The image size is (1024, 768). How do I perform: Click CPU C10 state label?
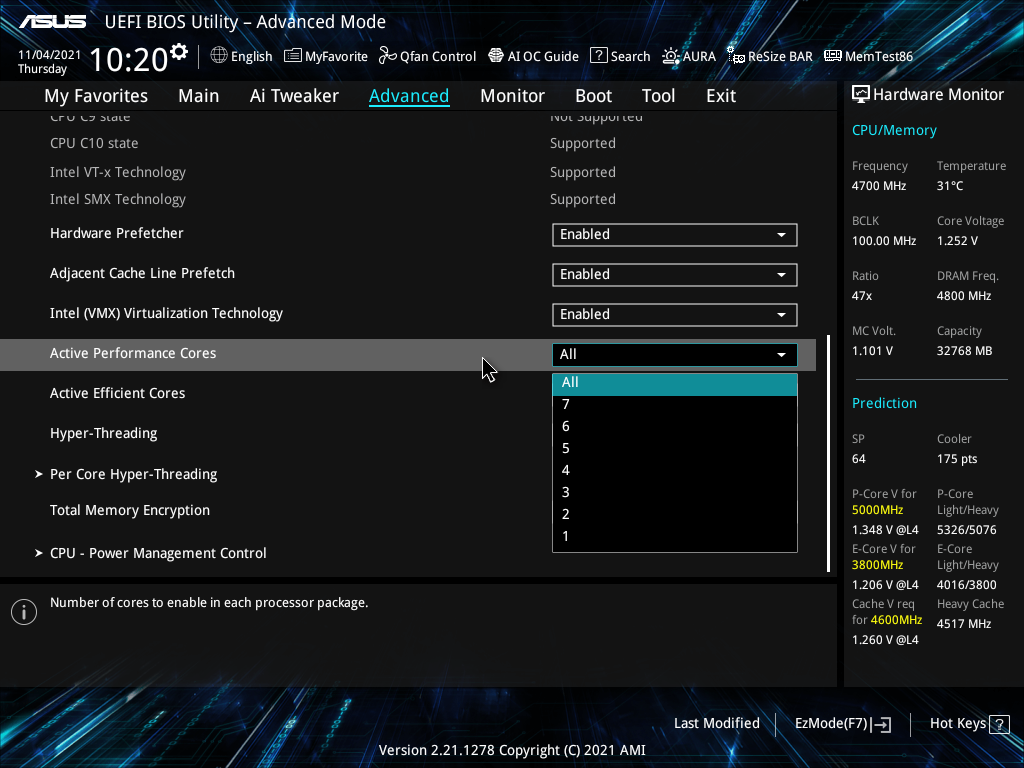tap(94, 144)
